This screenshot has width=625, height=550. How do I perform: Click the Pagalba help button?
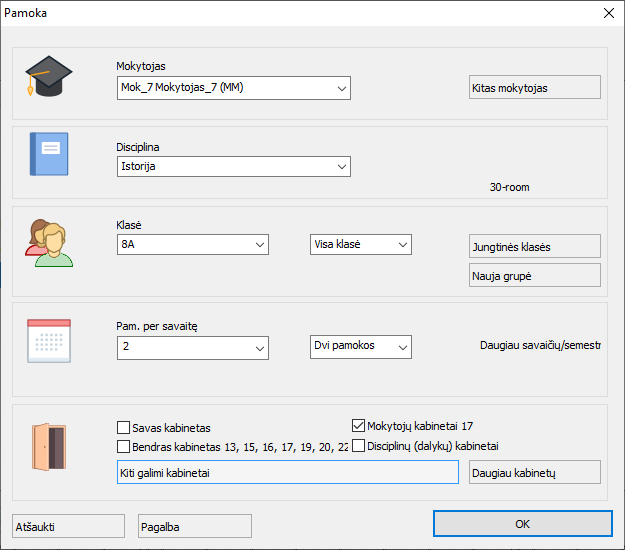click(195, 526)
